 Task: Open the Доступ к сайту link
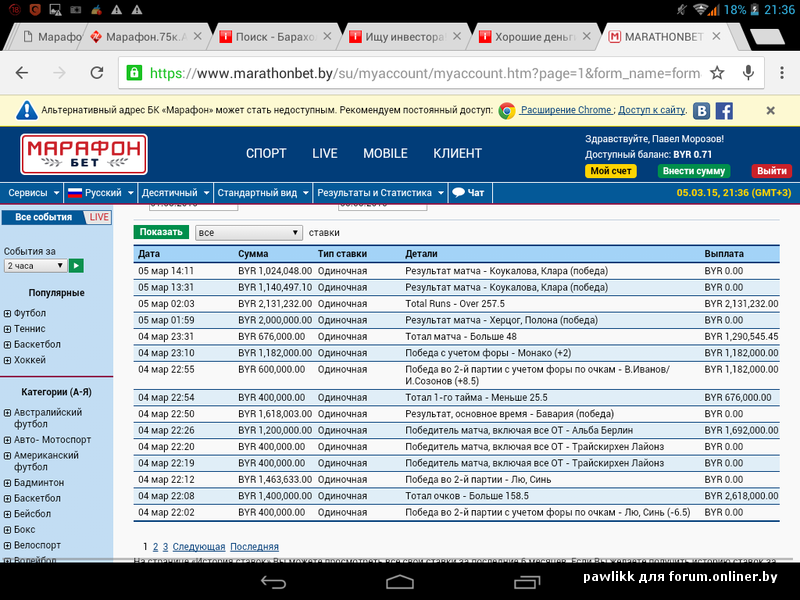[x=652, y=110]
